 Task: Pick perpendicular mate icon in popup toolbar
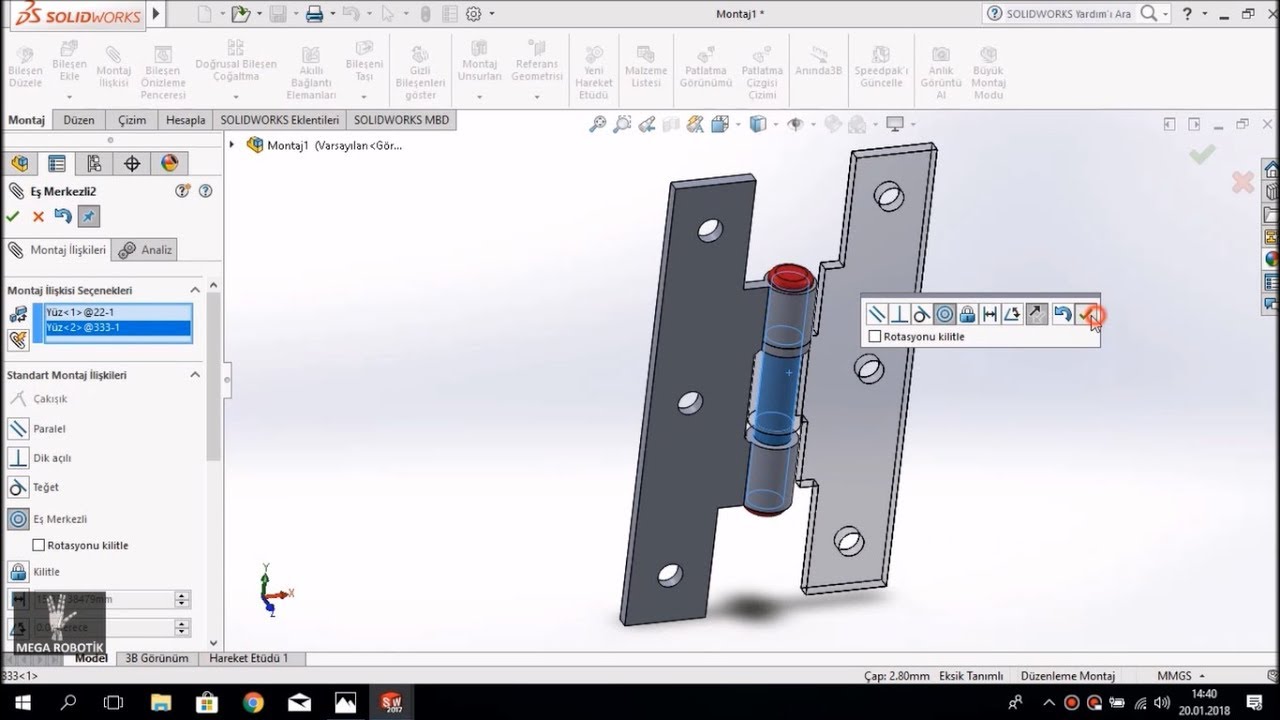coord(900,314)
